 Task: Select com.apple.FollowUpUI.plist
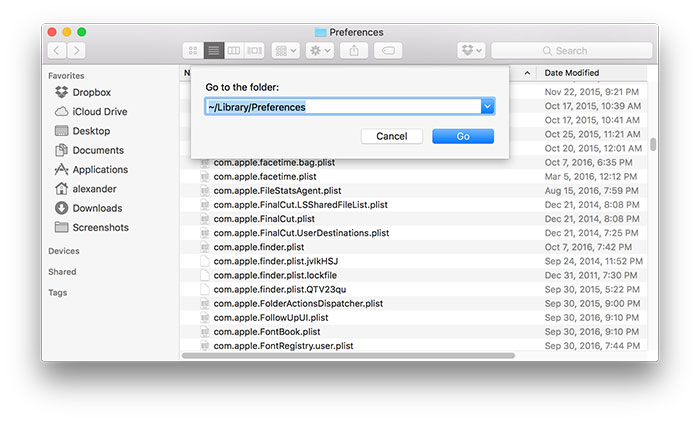coord(271,317)
